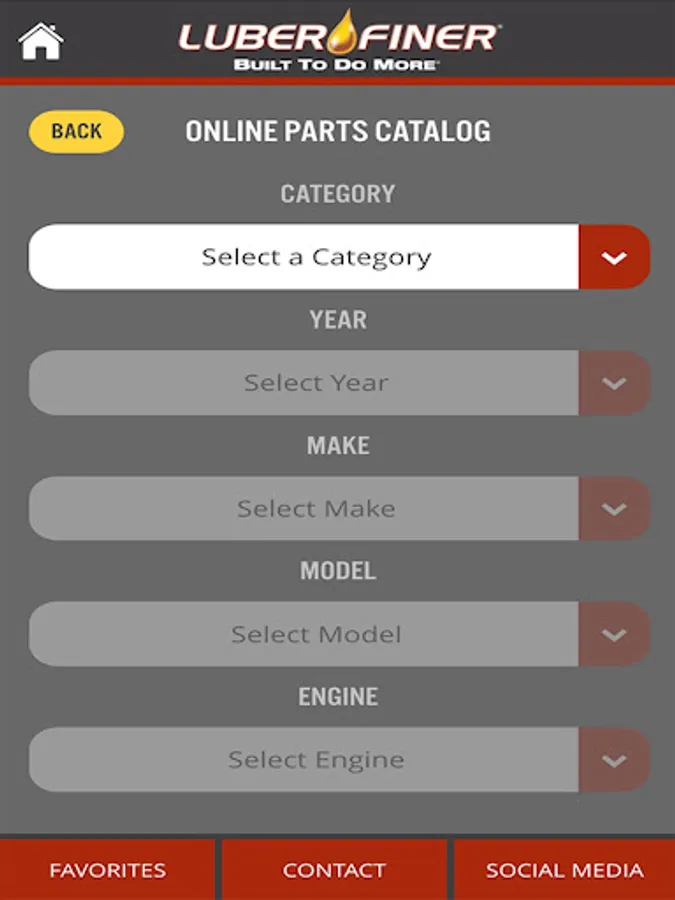This screenshot has height=900, width=675.
Task: Expand the Year chevron arrow
Action: click(614, 383)
